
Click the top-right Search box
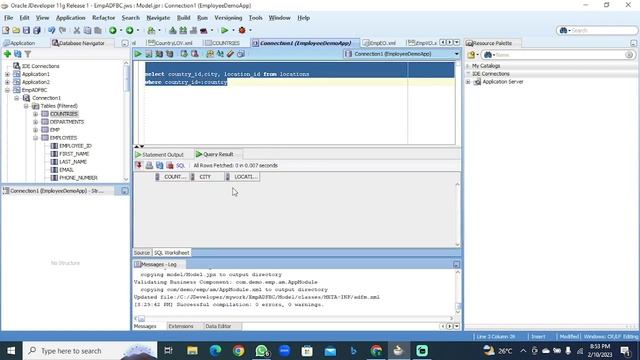(597, 30)
